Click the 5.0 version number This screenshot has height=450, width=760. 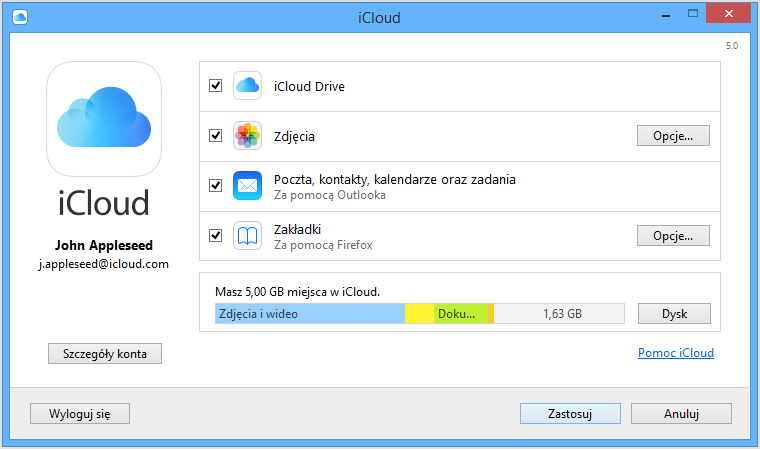coord(732,46)
